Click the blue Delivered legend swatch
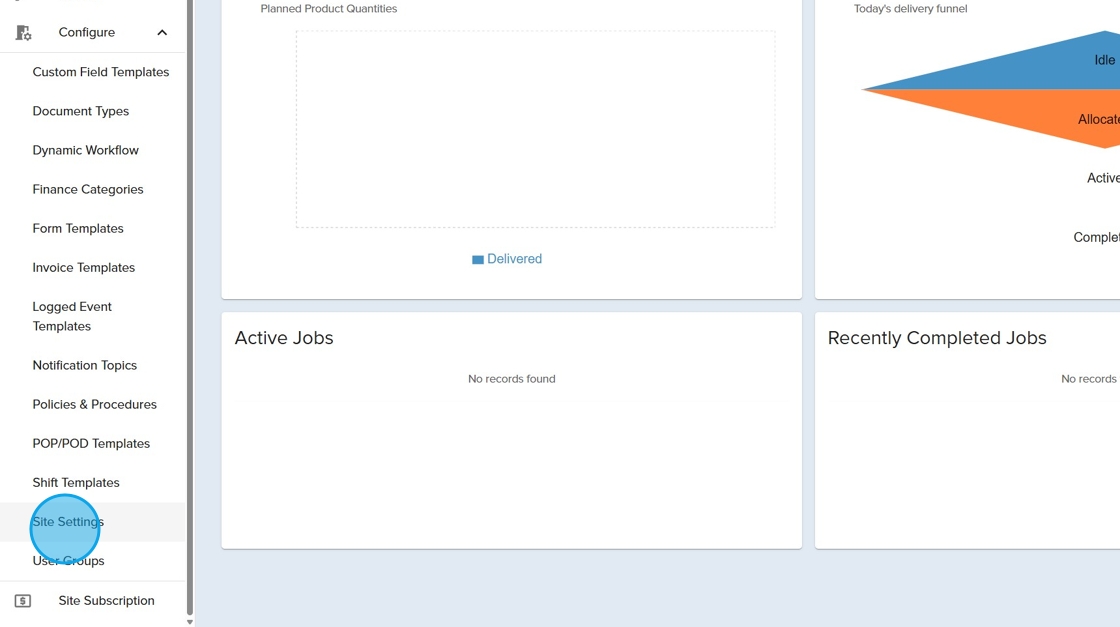 pos(478,260)
